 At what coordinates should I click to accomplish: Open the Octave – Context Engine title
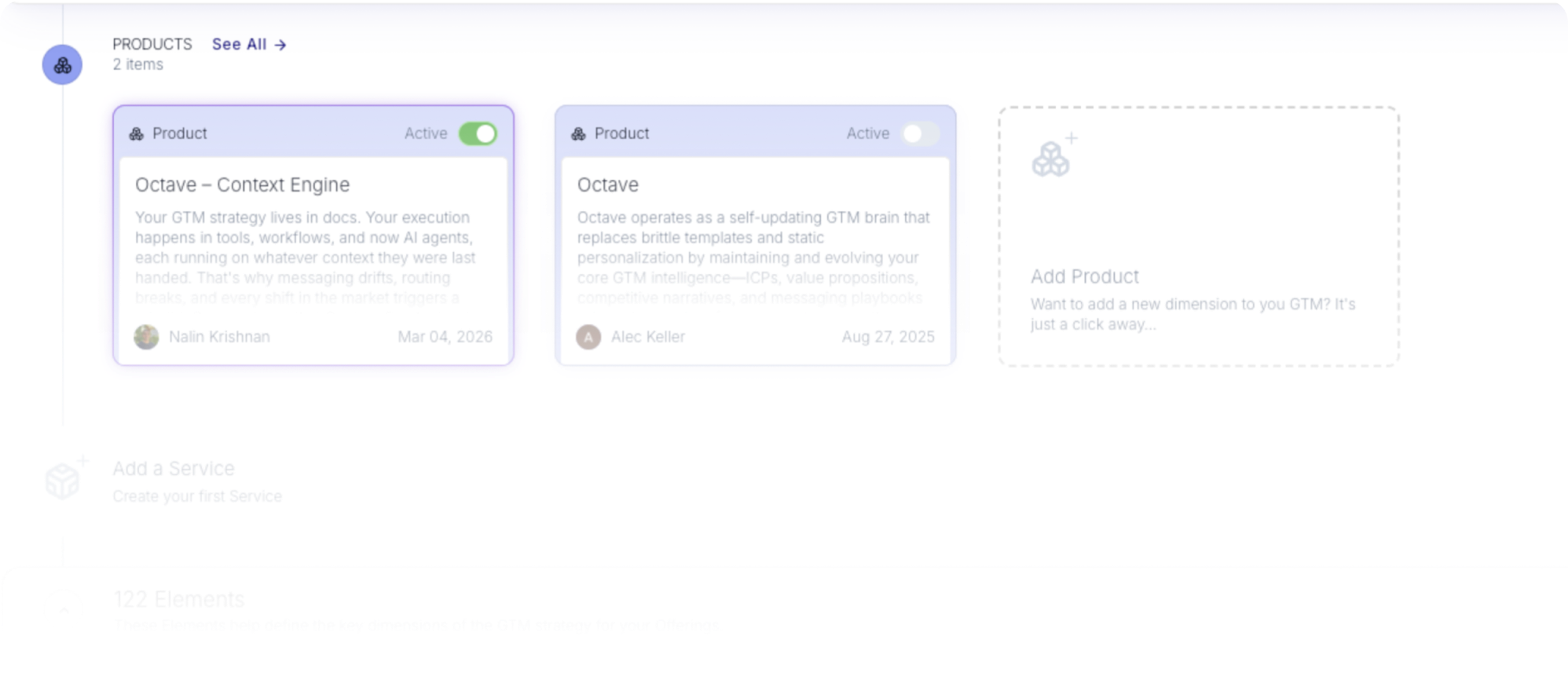[242, 185]
